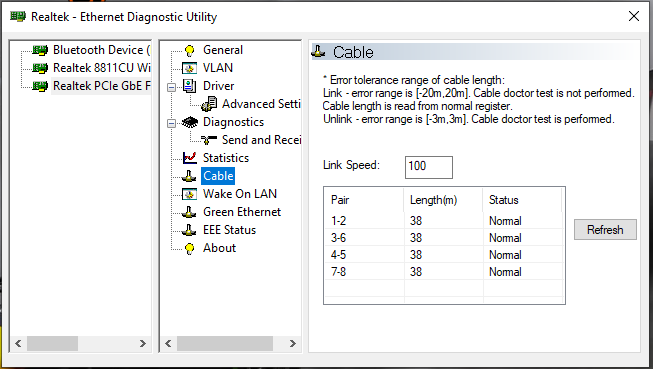Viewport: 653px width, 369px height.
Task: Select the pair 3-6 row
Action: [x=444, y=238]
